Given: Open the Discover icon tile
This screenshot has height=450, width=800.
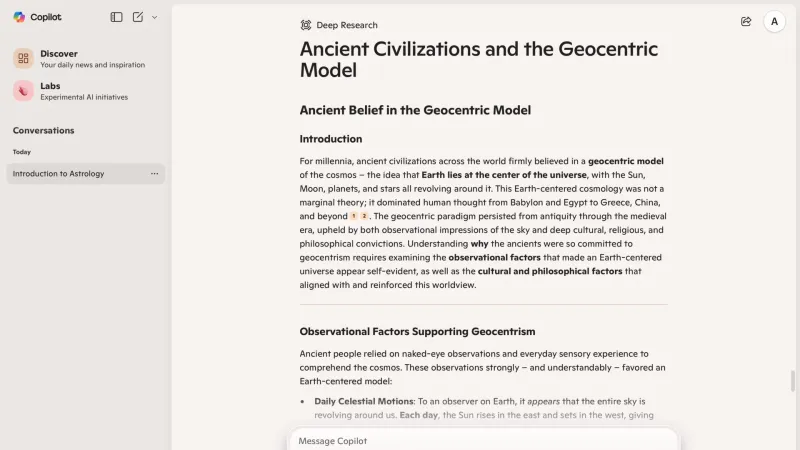Looking at the screenshot, I should 23,59.
